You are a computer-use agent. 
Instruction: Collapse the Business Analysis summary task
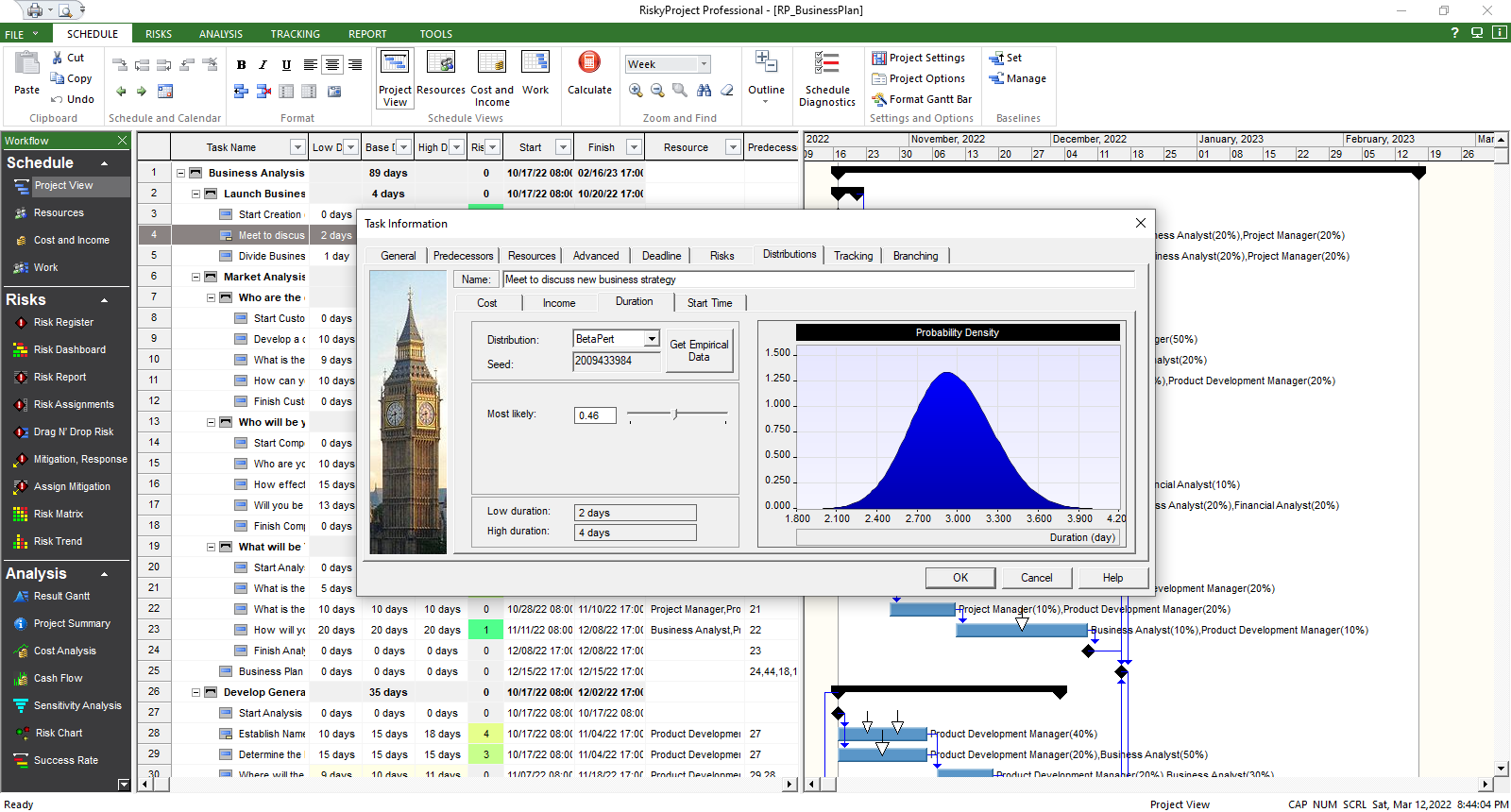point(180,173)
